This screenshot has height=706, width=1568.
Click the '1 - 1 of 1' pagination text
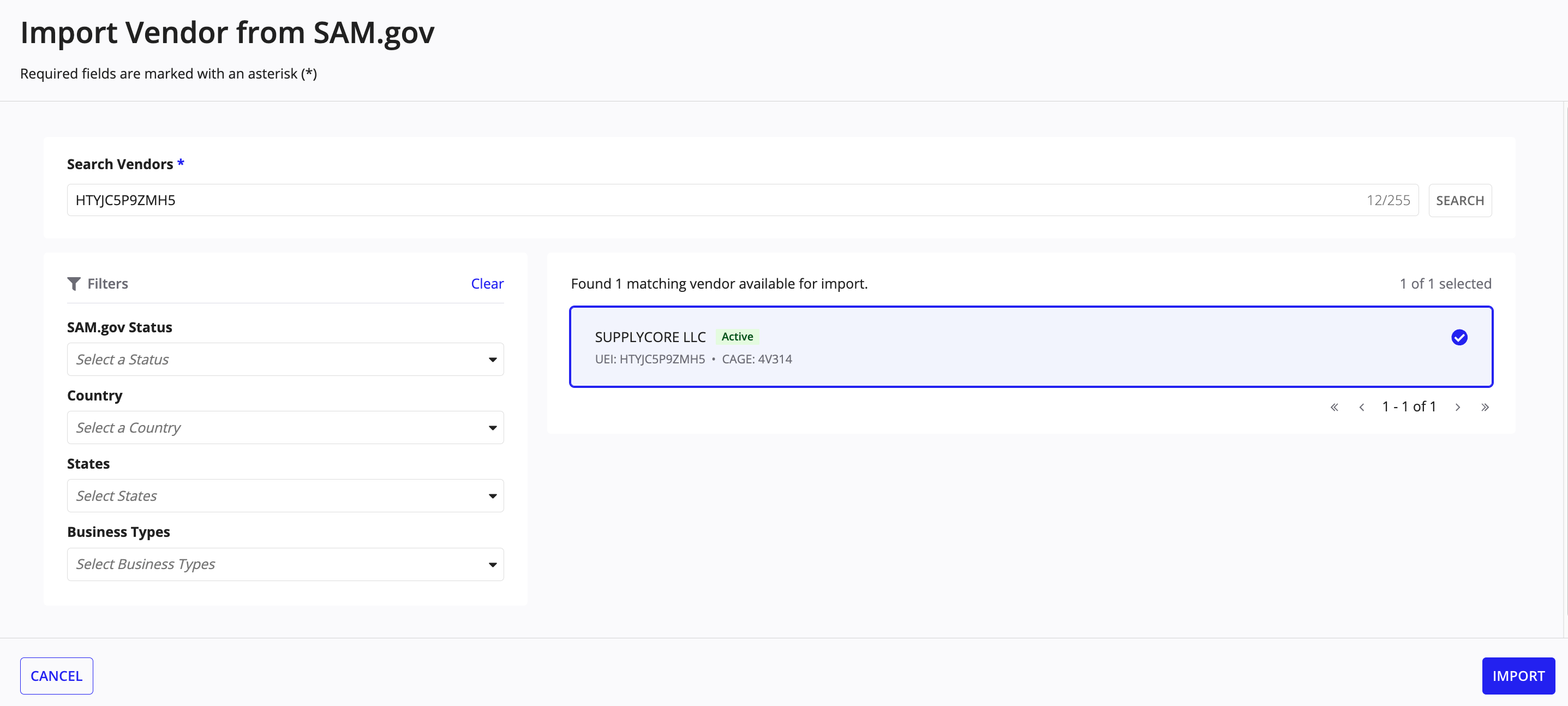1409,406
